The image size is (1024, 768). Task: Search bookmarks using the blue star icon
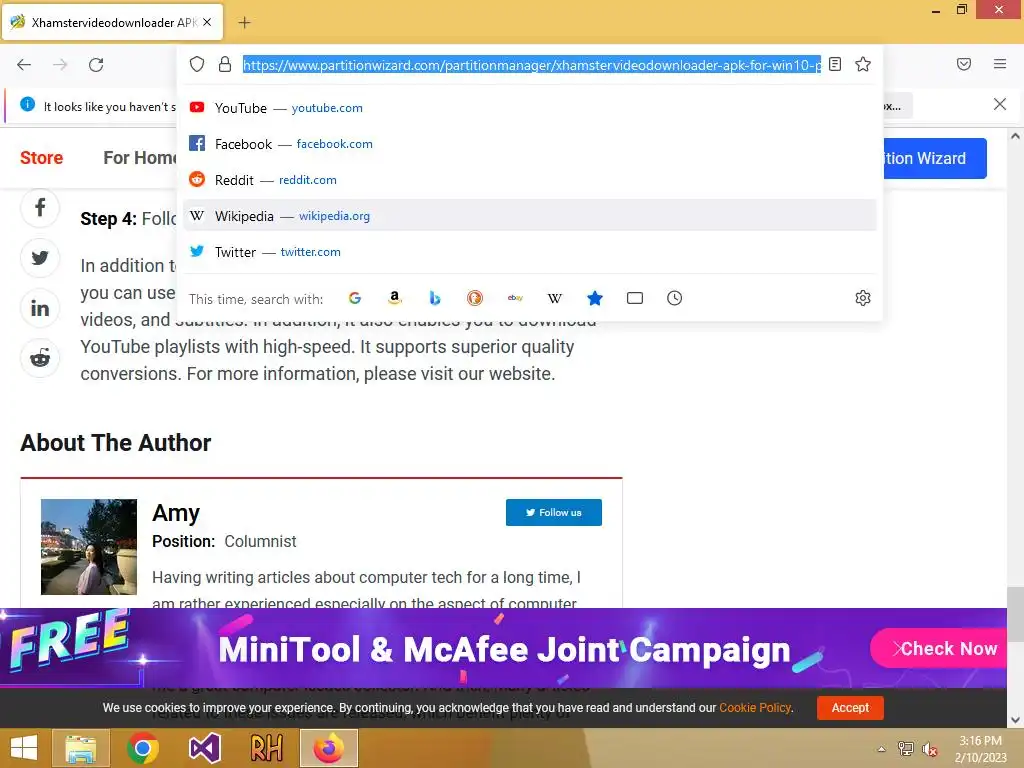pos(594,298)
